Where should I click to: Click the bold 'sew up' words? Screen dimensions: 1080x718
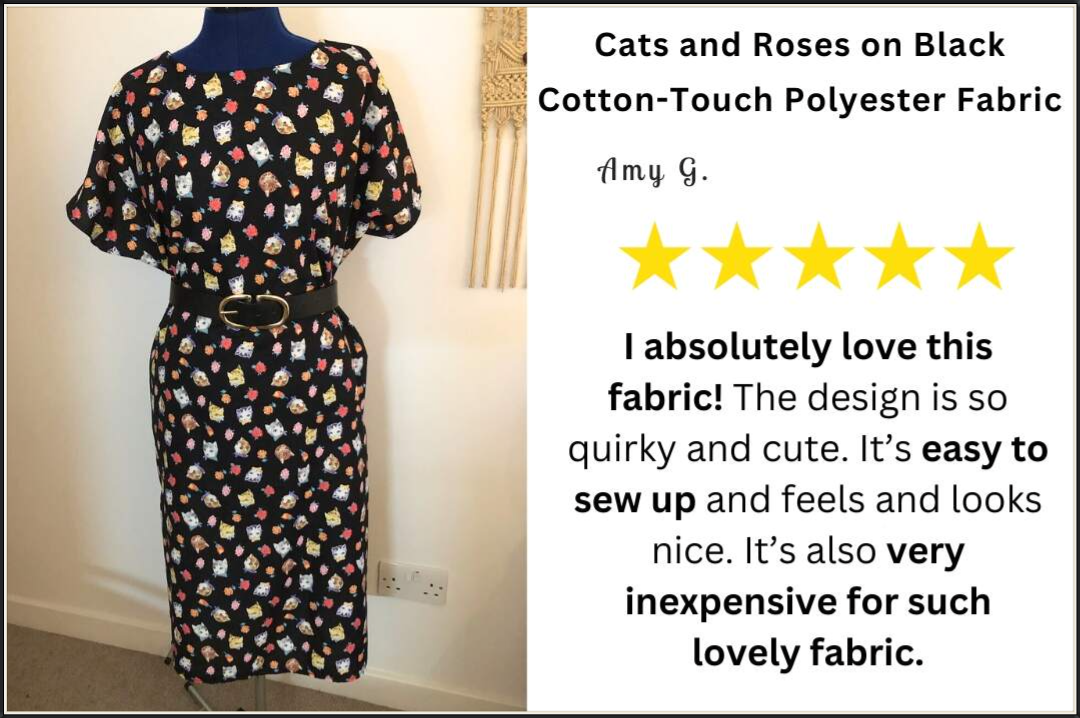(634, 502)
